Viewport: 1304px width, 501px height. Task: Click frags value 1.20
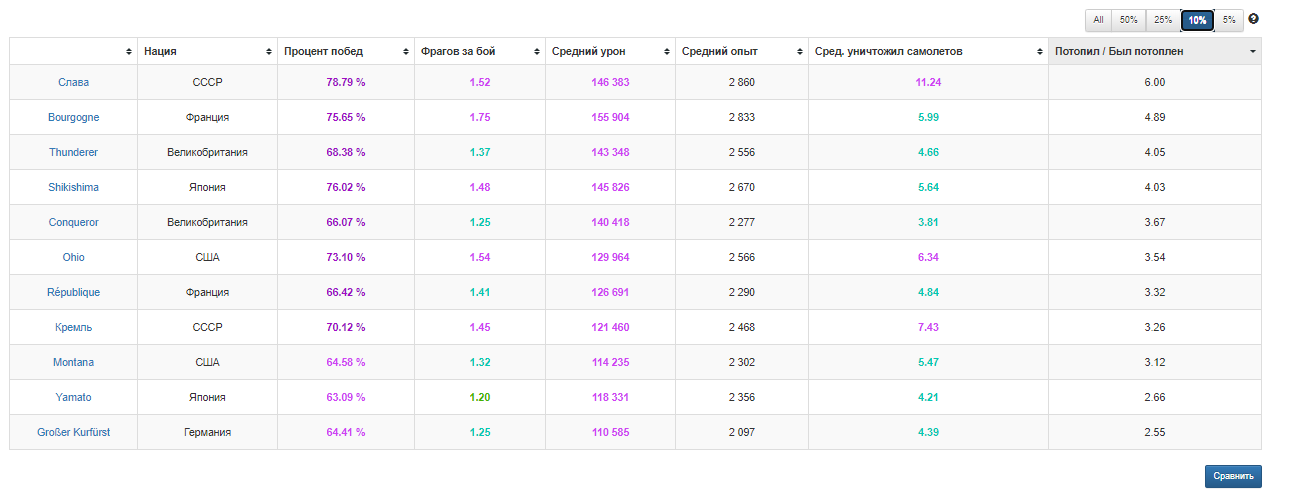[480, 397]
